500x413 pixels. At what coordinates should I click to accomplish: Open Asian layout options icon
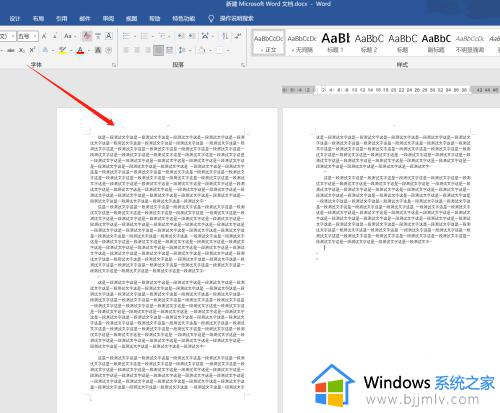[x=205, y=36]
